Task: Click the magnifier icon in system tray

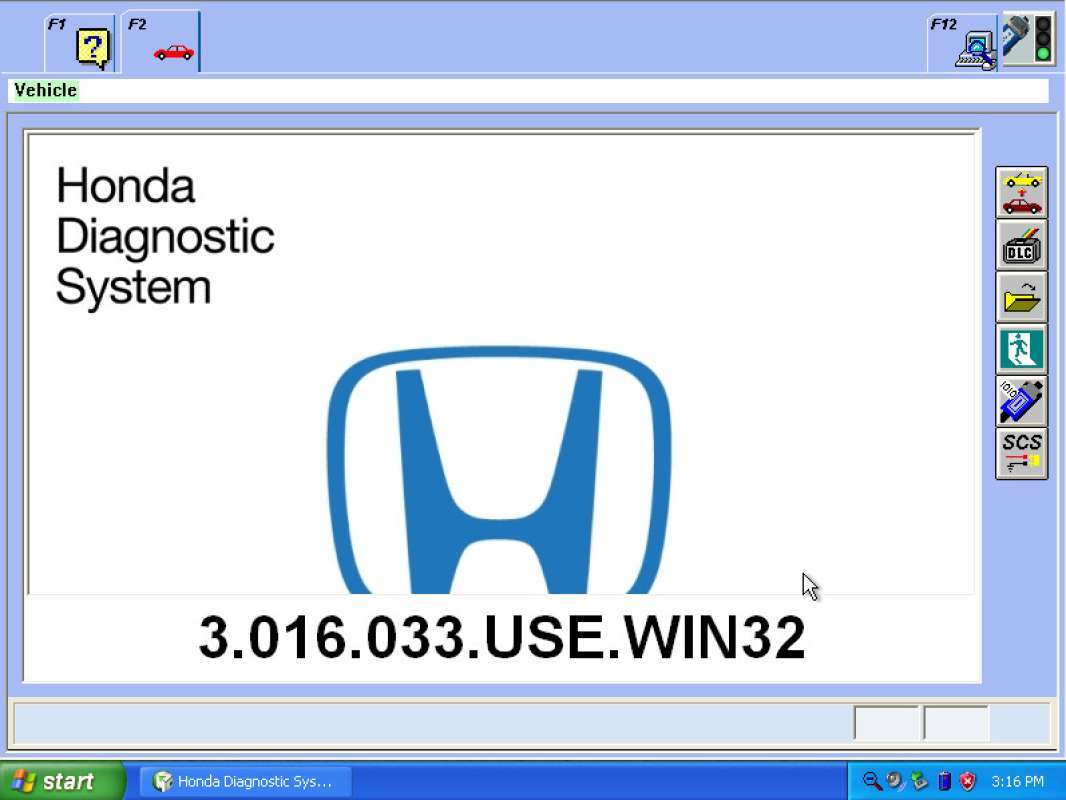Action: (x=870, y=781)
